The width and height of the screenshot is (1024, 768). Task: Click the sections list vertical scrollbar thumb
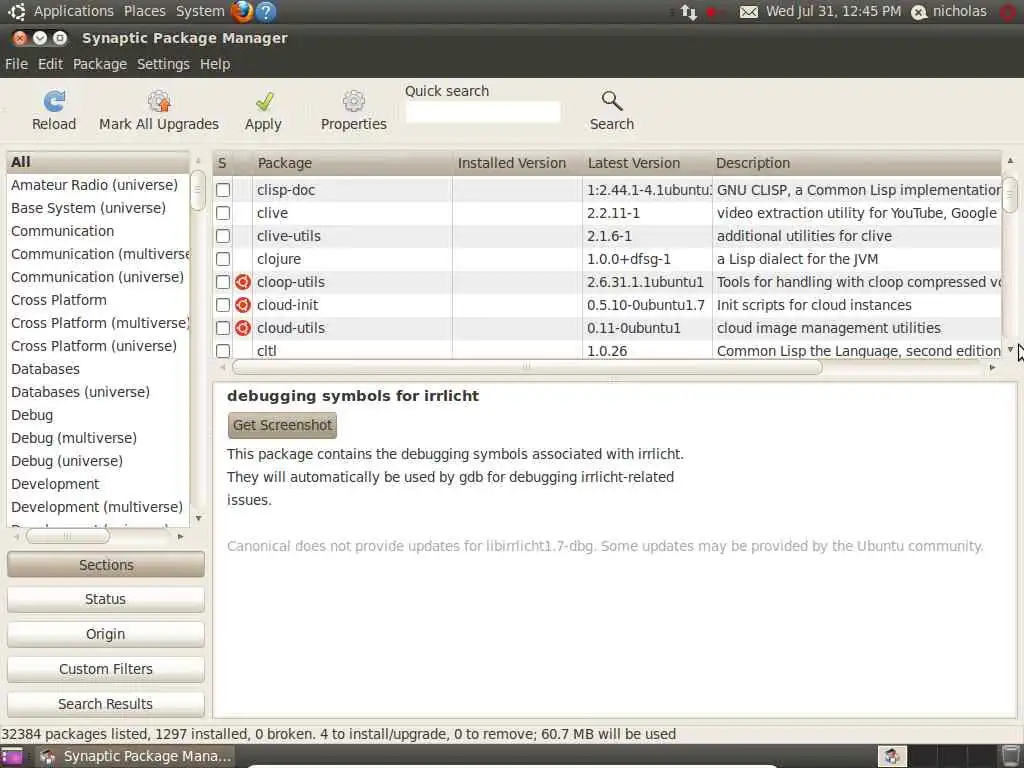[x=198, y=191]
